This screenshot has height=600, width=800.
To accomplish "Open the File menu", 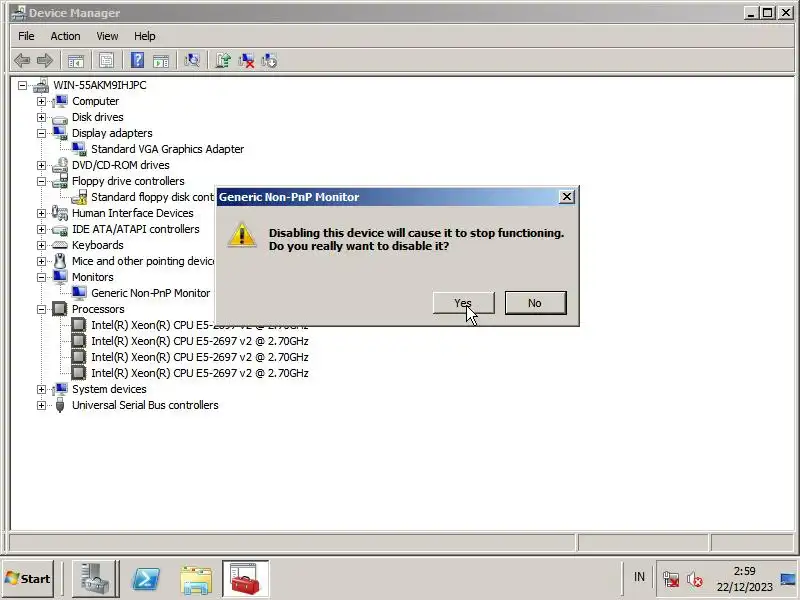I will coord(26,36).
